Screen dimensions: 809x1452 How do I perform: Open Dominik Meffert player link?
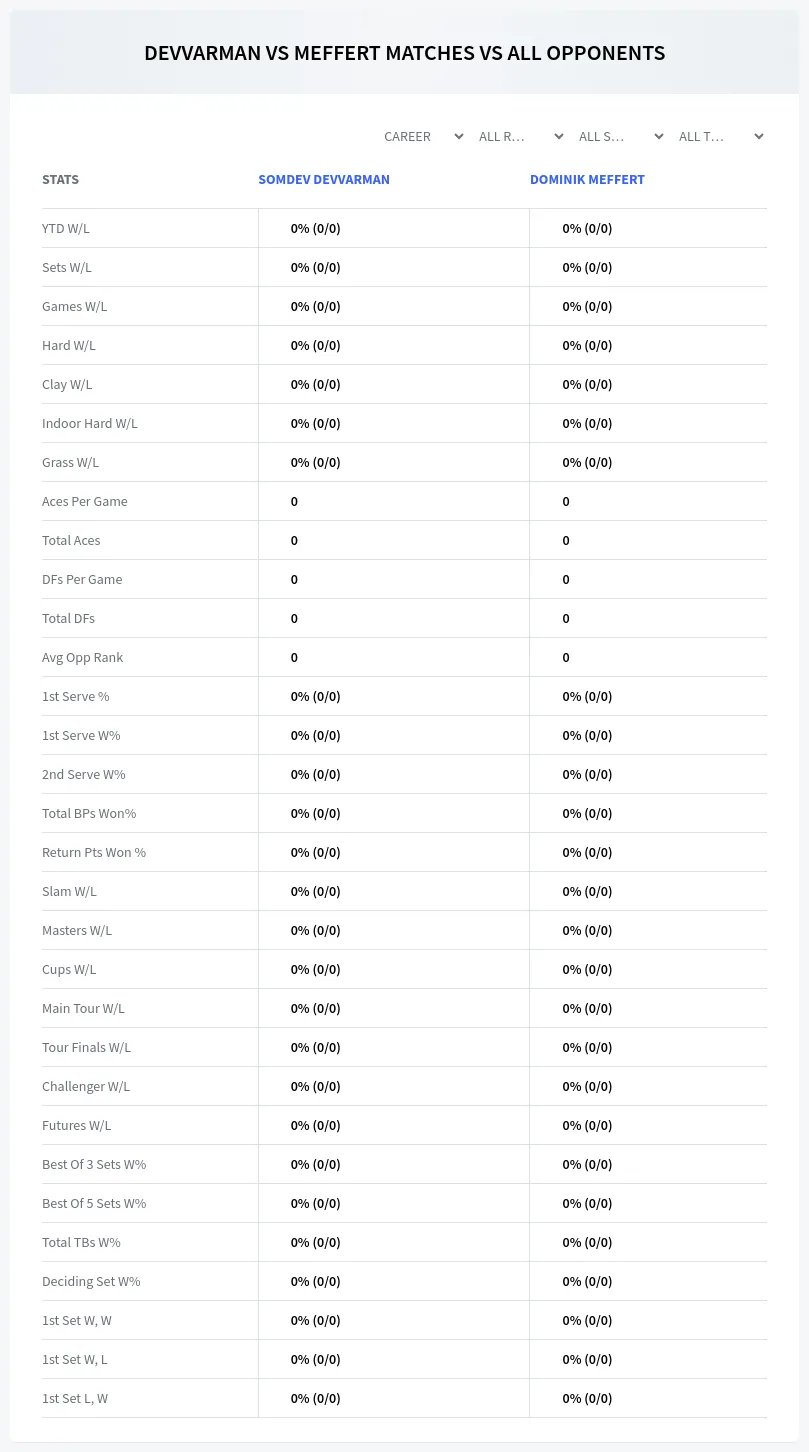(587, 180)
